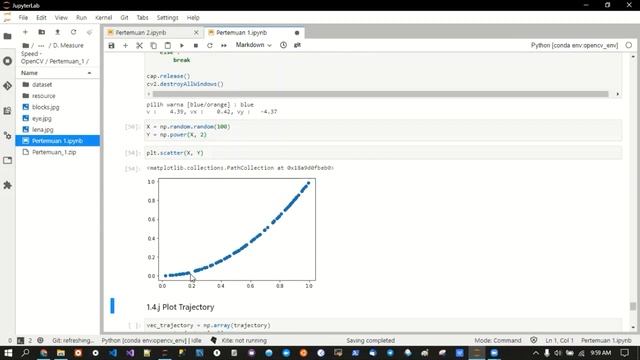Screen dimensions: 640x360
Task: Open the Tabs menu
Action: 142,18
